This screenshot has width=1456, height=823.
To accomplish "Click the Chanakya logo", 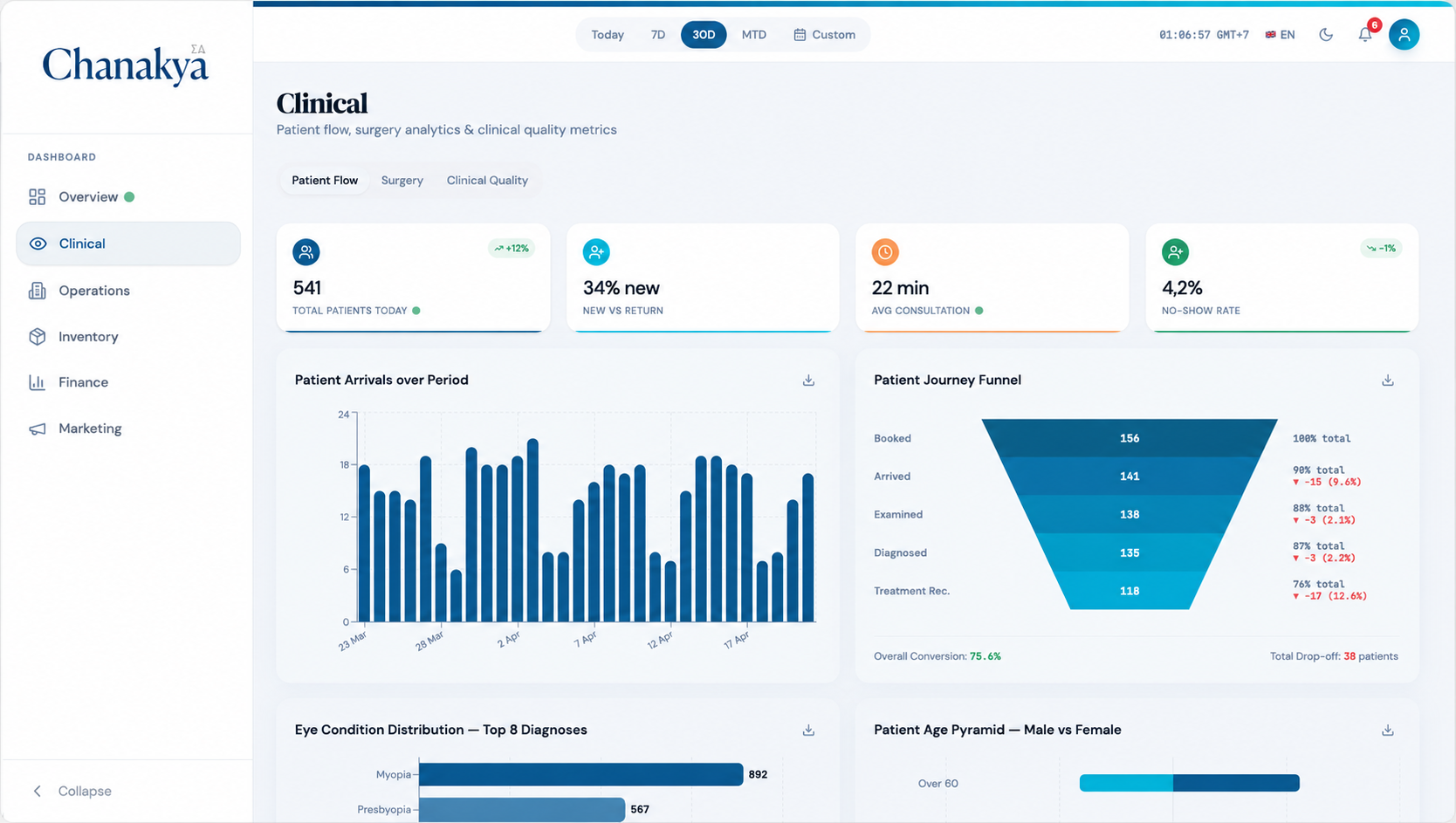I will (125, 65).
